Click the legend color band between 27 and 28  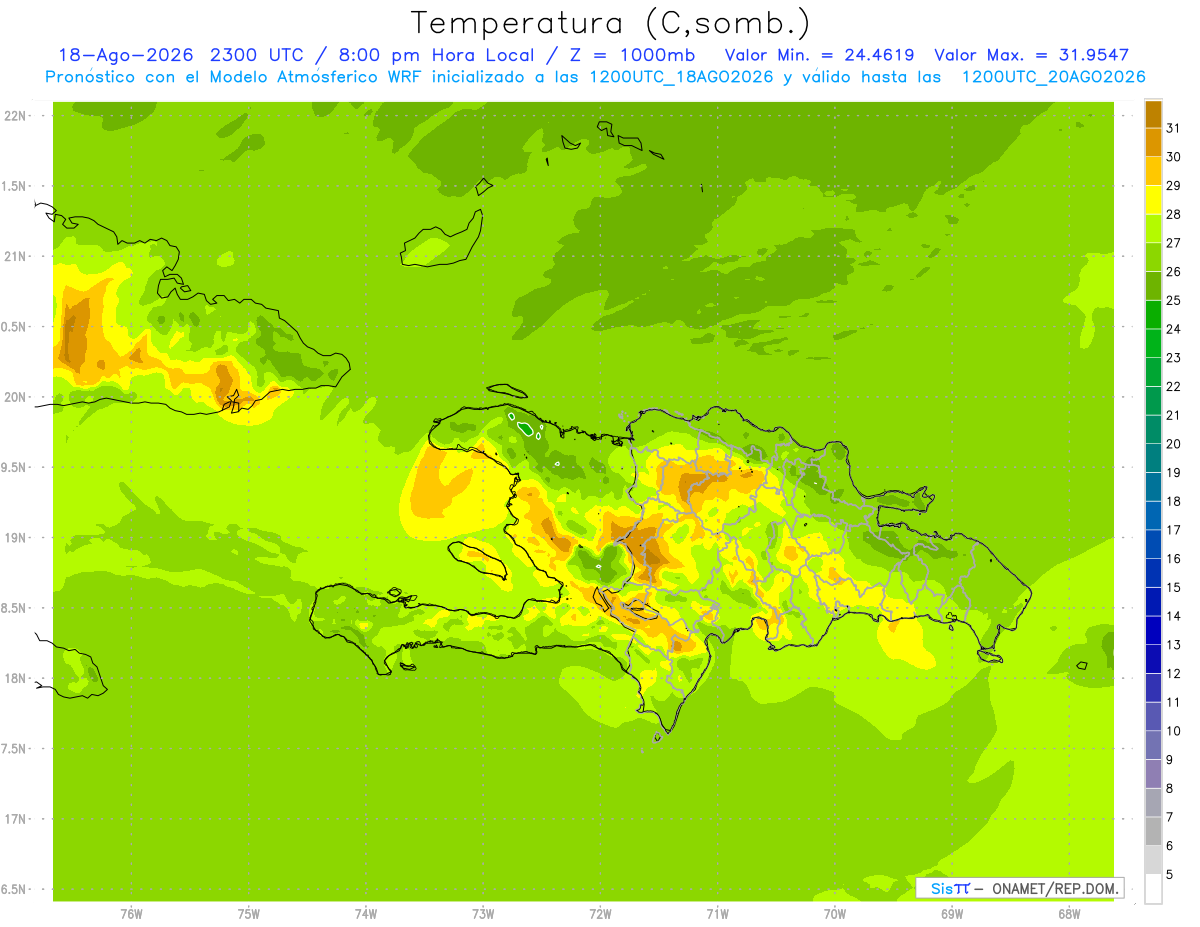tap(1153, 228)
